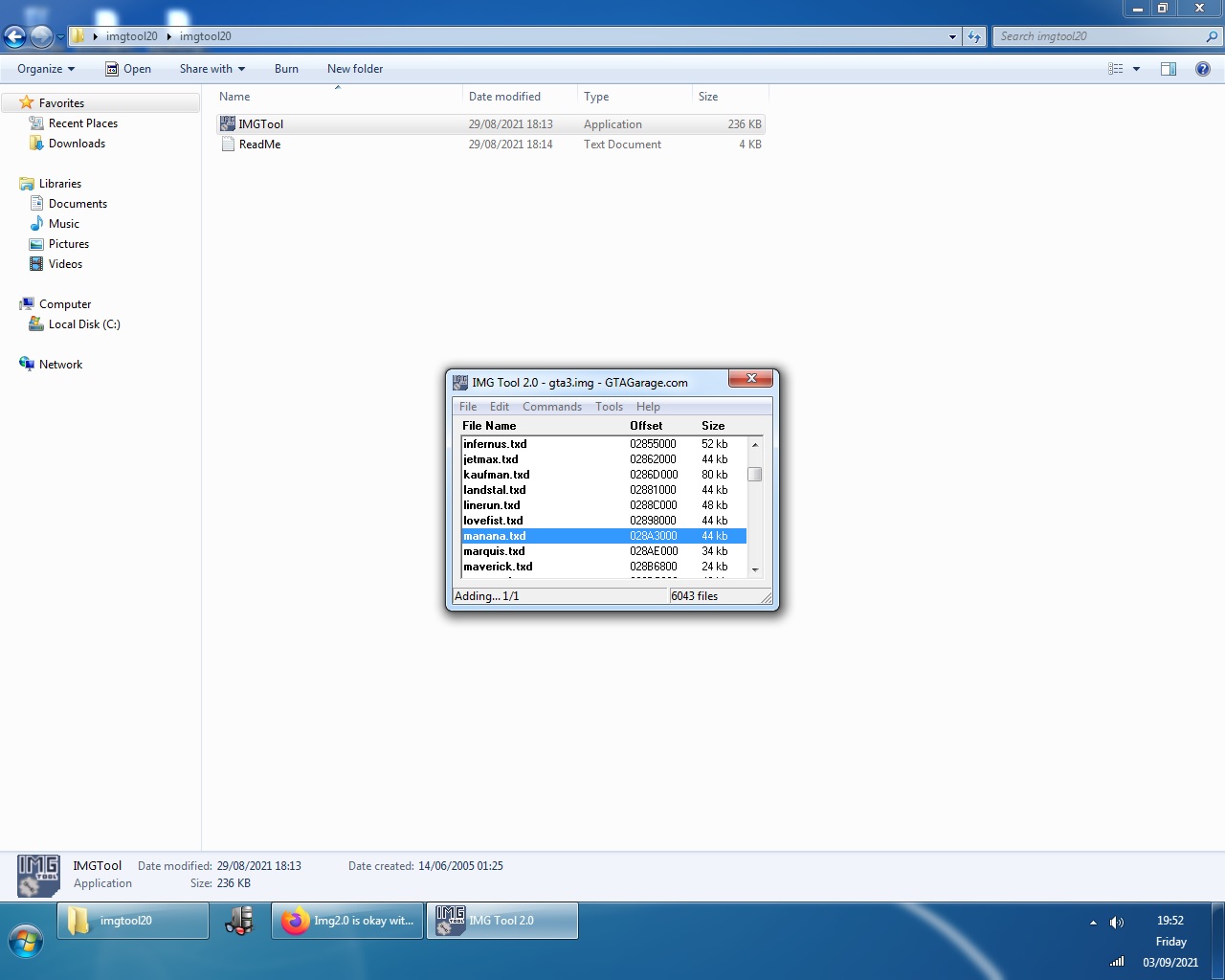Click the IMG Tool list scroll up arrow

point(755,444)
